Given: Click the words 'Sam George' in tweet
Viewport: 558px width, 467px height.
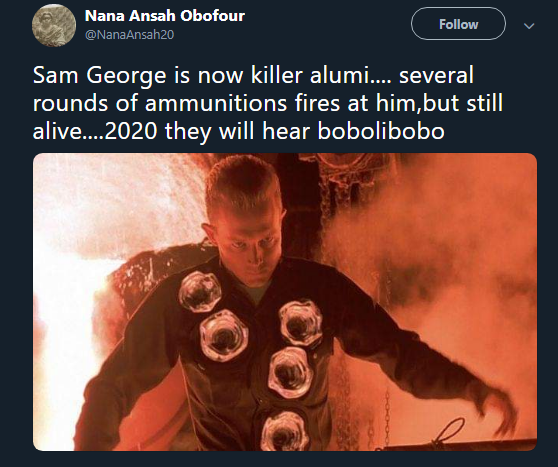Looking at the screenshot, I should click(x=100, y=75).
